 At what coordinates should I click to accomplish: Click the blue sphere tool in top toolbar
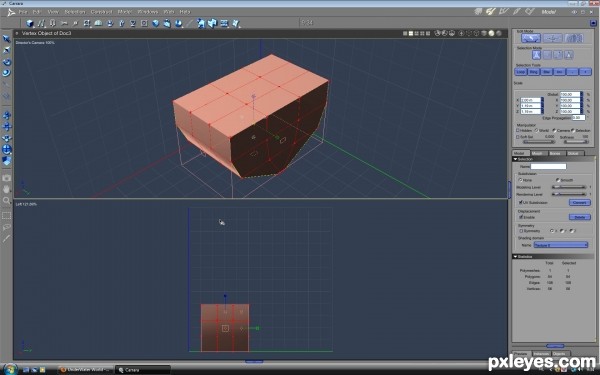click(155, 23)
